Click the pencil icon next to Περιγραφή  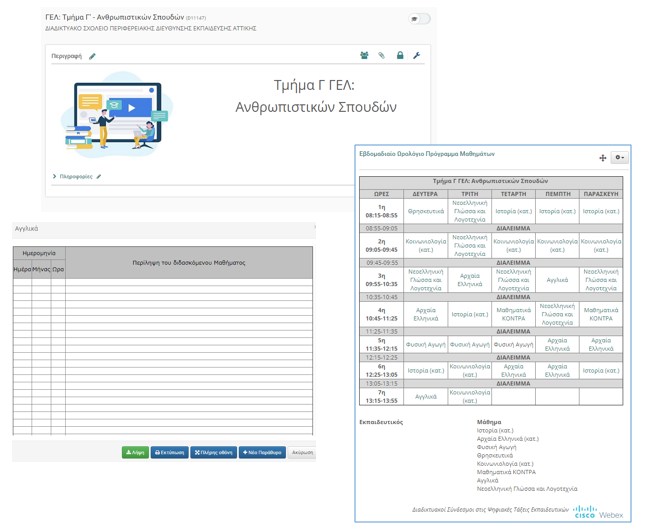click(x=93, y=56)
